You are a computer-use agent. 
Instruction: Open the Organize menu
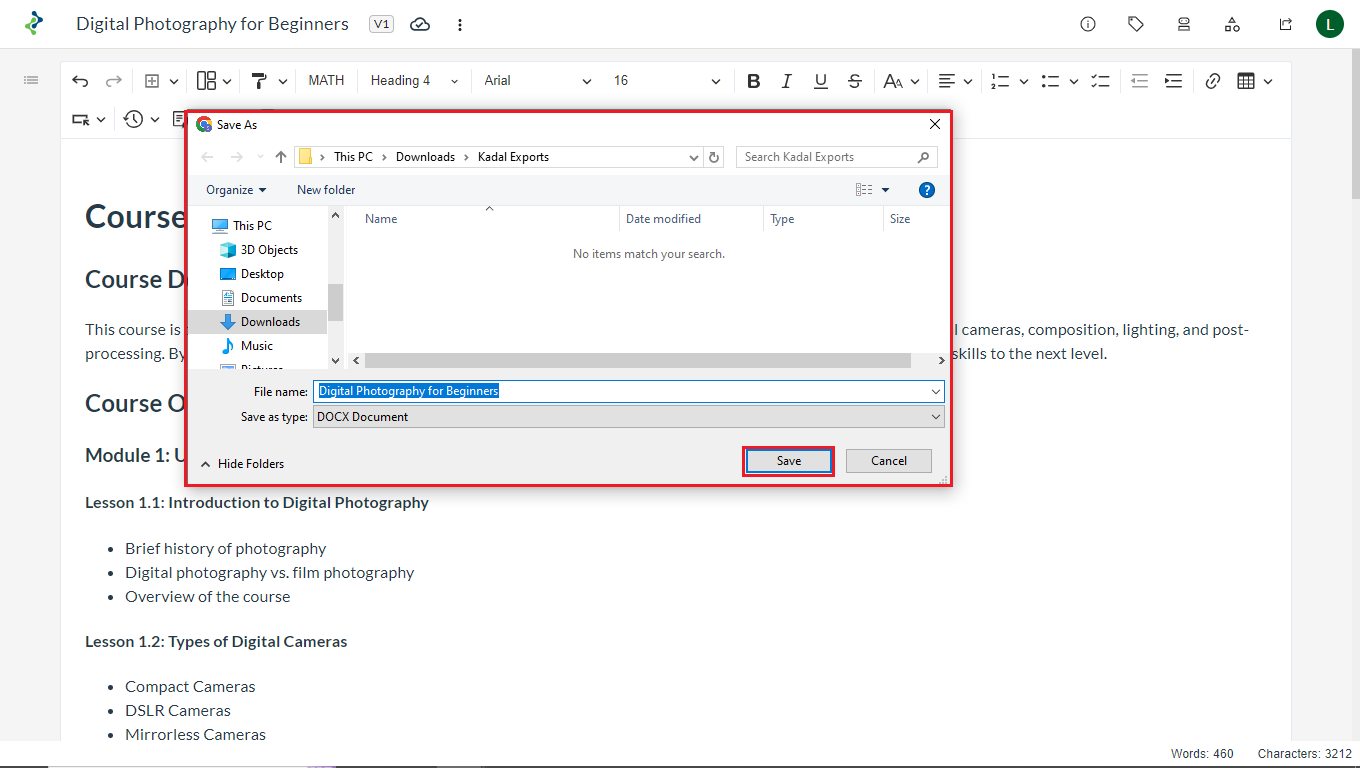click(236, 190)
